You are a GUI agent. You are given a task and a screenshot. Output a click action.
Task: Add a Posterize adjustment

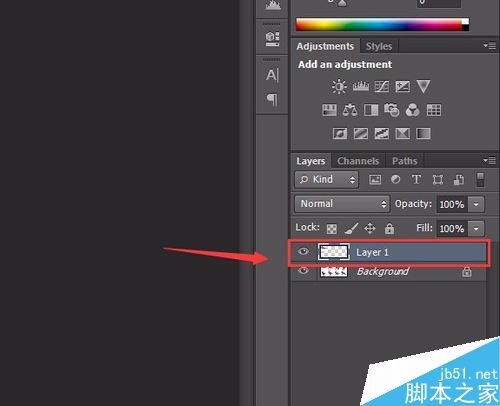(x=361, y=134)
